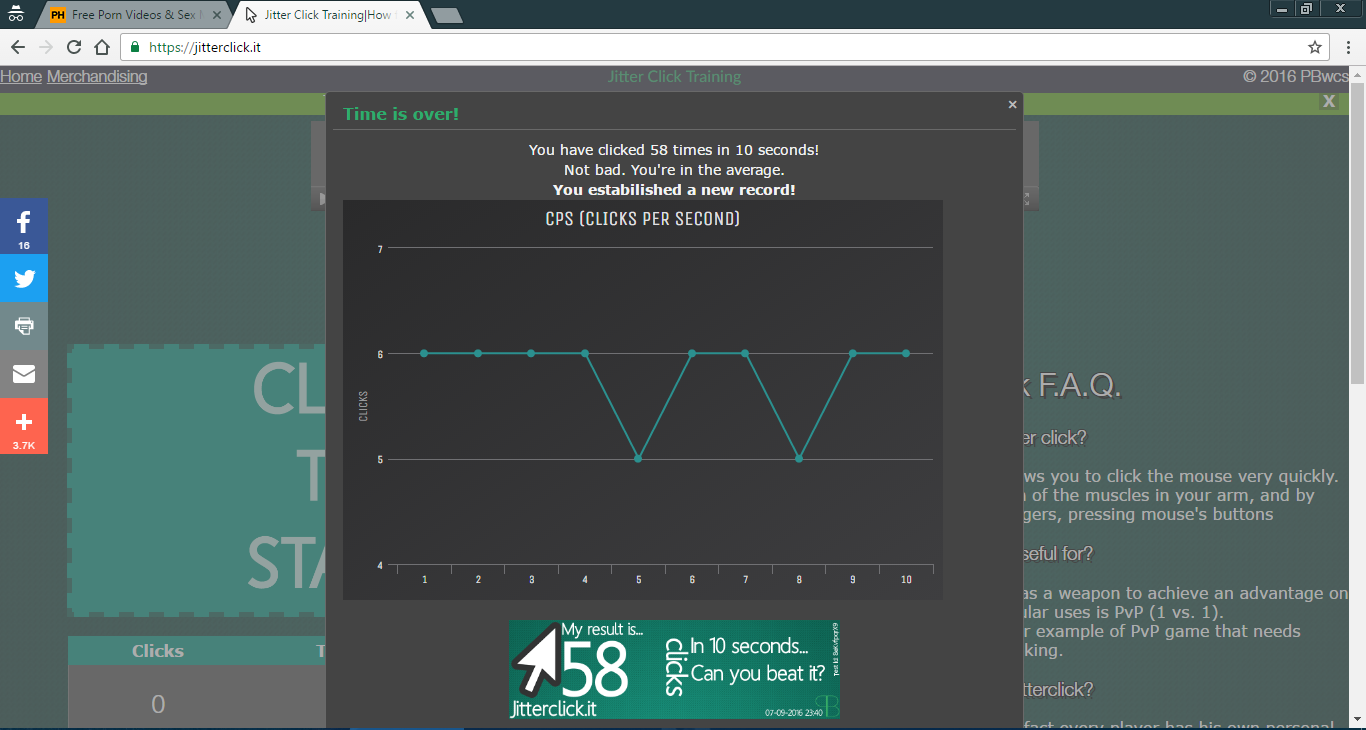Open a new browser tab
Viewport: 1366px width, 730px height.
coord(447,15)
